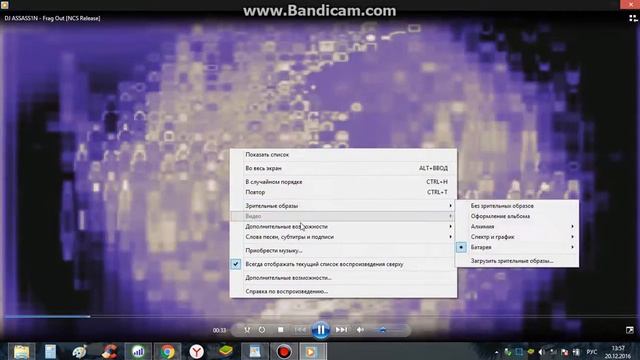
Task: Click the playback seek bar
Action: click(320, 316)
